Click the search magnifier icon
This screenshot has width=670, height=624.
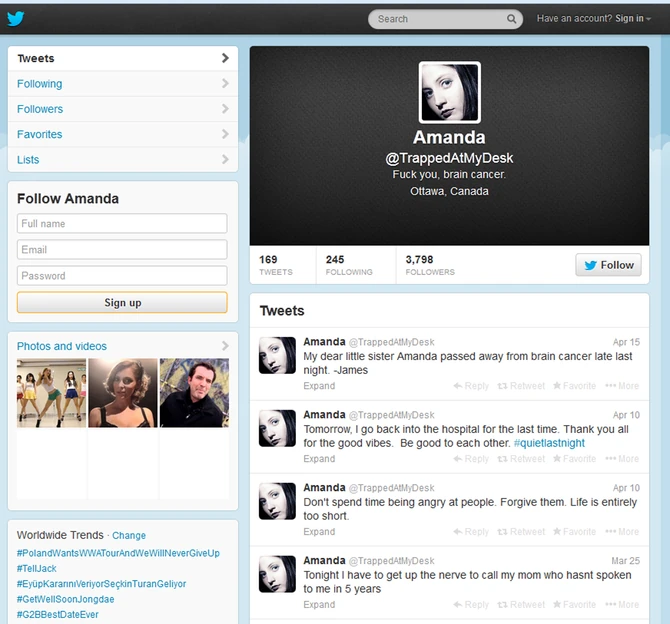click(512, 19)
